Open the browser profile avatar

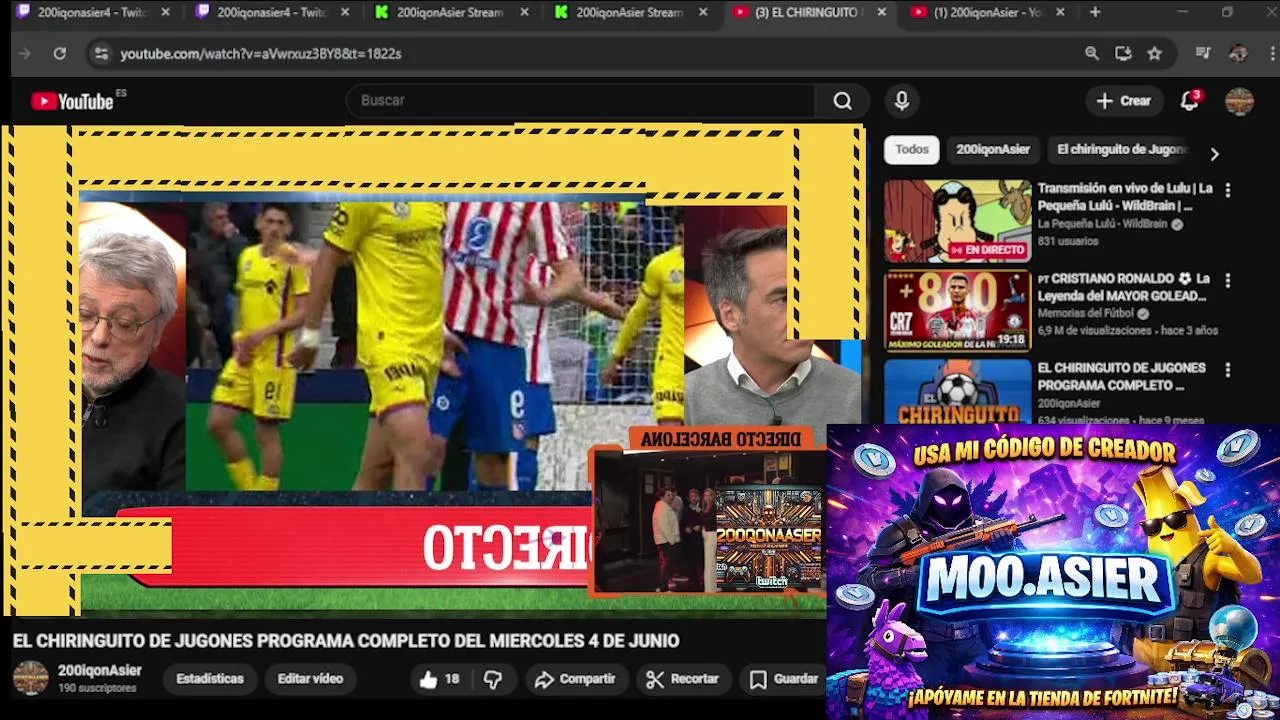pyautogui.click(x=1238, y=53)
